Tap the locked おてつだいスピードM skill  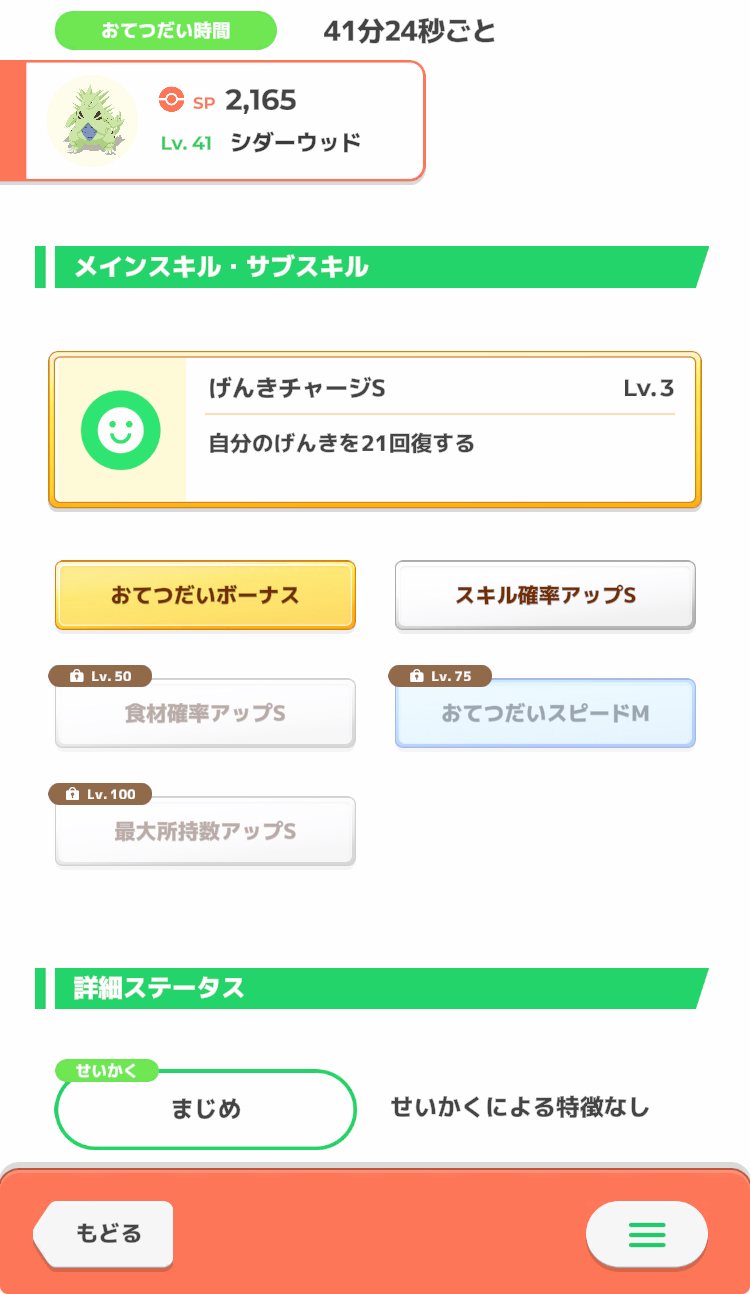(545, 714)
